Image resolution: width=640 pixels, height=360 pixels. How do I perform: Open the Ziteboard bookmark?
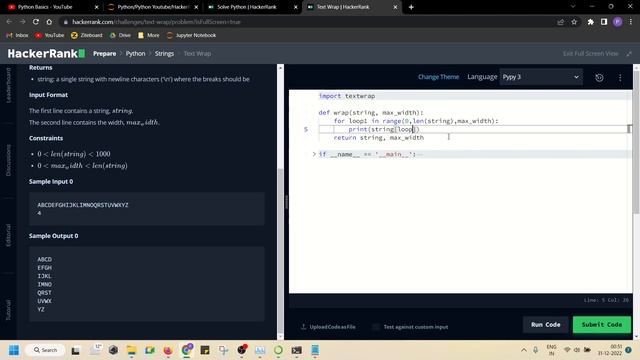click(x=87, y=36)
